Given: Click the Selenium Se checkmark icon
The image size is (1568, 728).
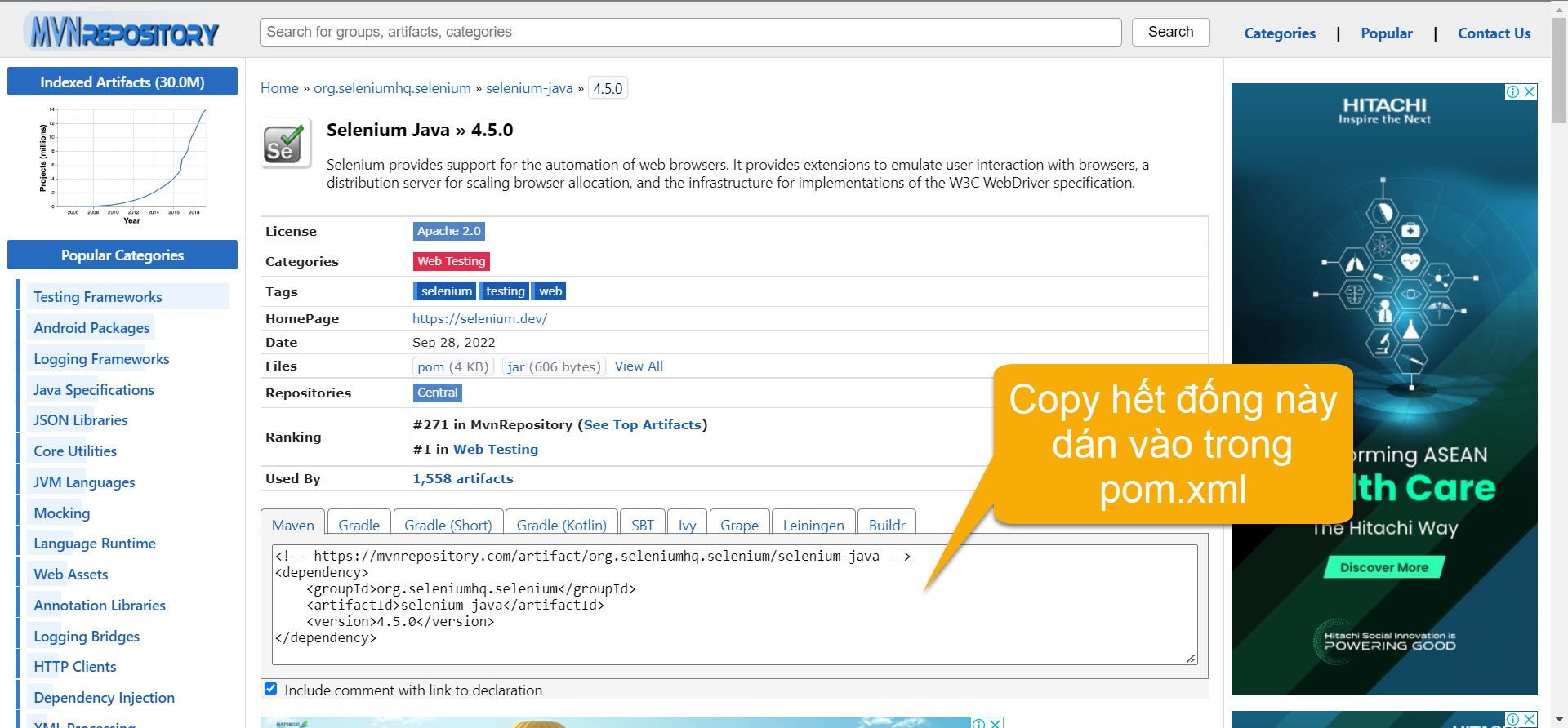Looking at the screenshot, I should 285,144.
